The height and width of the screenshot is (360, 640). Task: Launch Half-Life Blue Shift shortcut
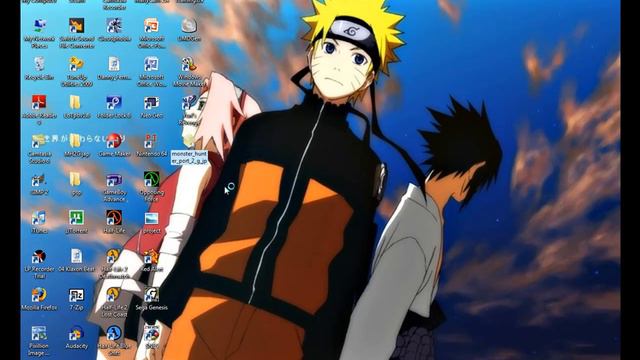[114, 340]
